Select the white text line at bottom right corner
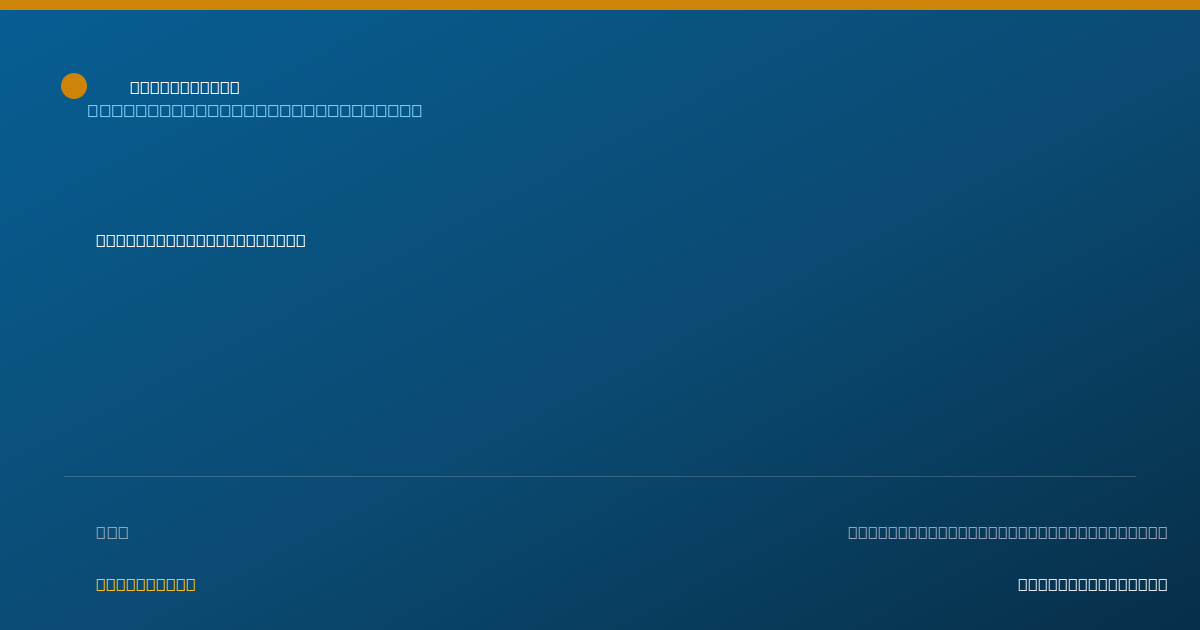This screenshot has height=630, width=1200. pyautogui.click(x=1093, y=584)
